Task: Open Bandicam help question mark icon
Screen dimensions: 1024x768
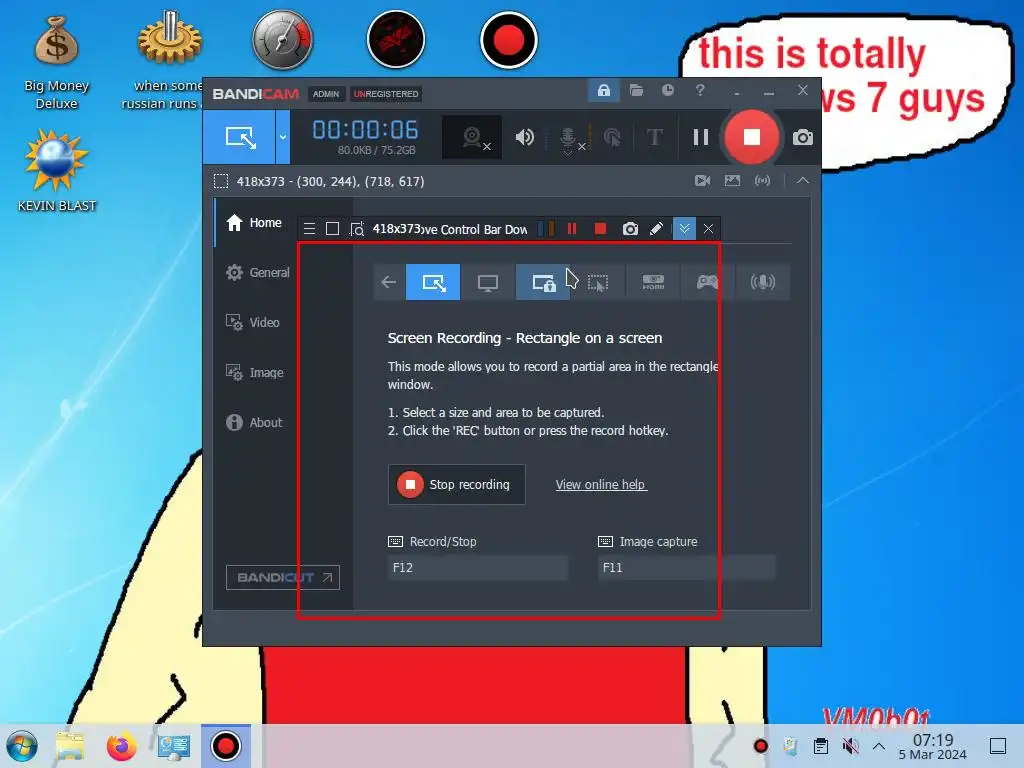Action: click(x=699, y=91)
